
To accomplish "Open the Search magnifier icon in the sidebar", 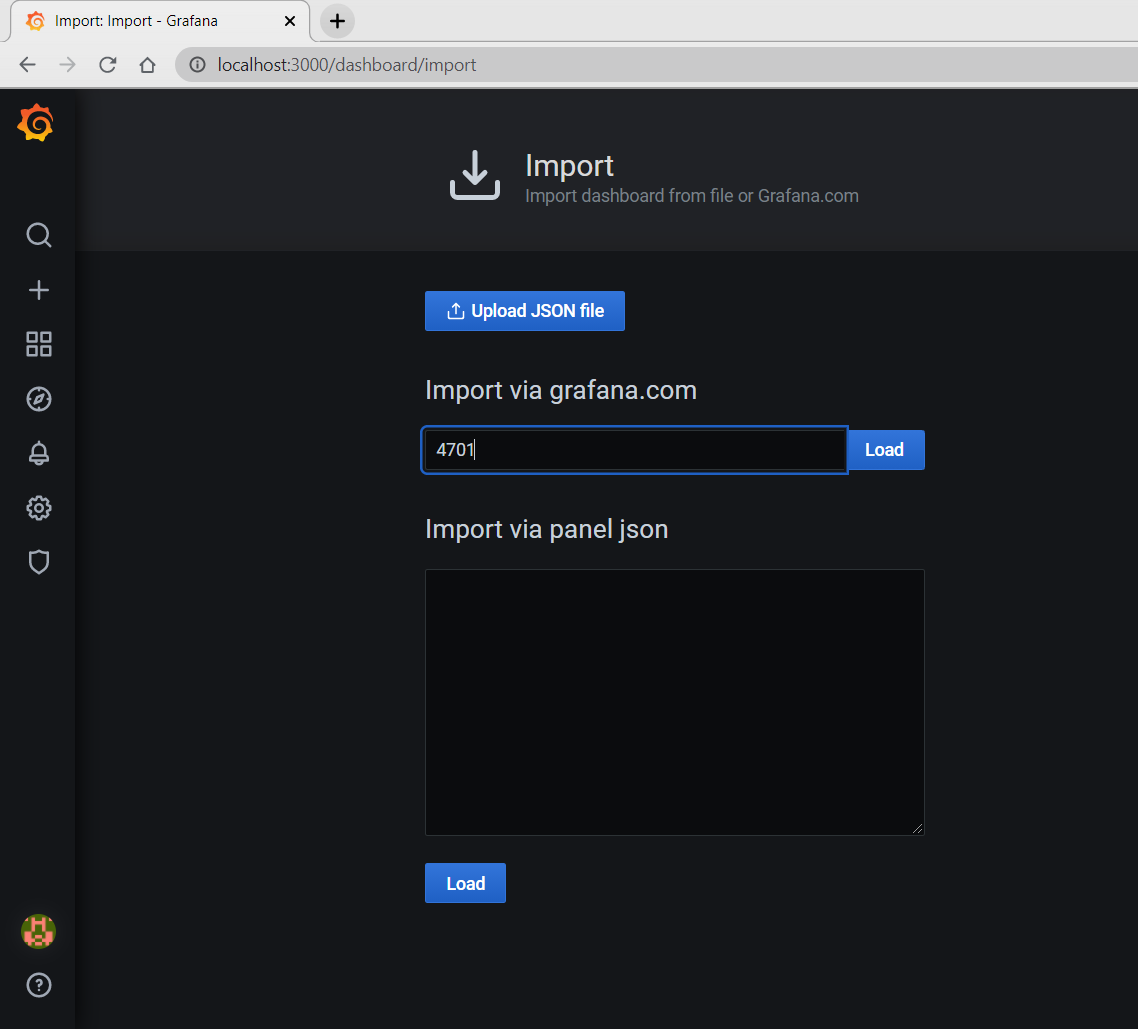I will (x=38, y=235).
